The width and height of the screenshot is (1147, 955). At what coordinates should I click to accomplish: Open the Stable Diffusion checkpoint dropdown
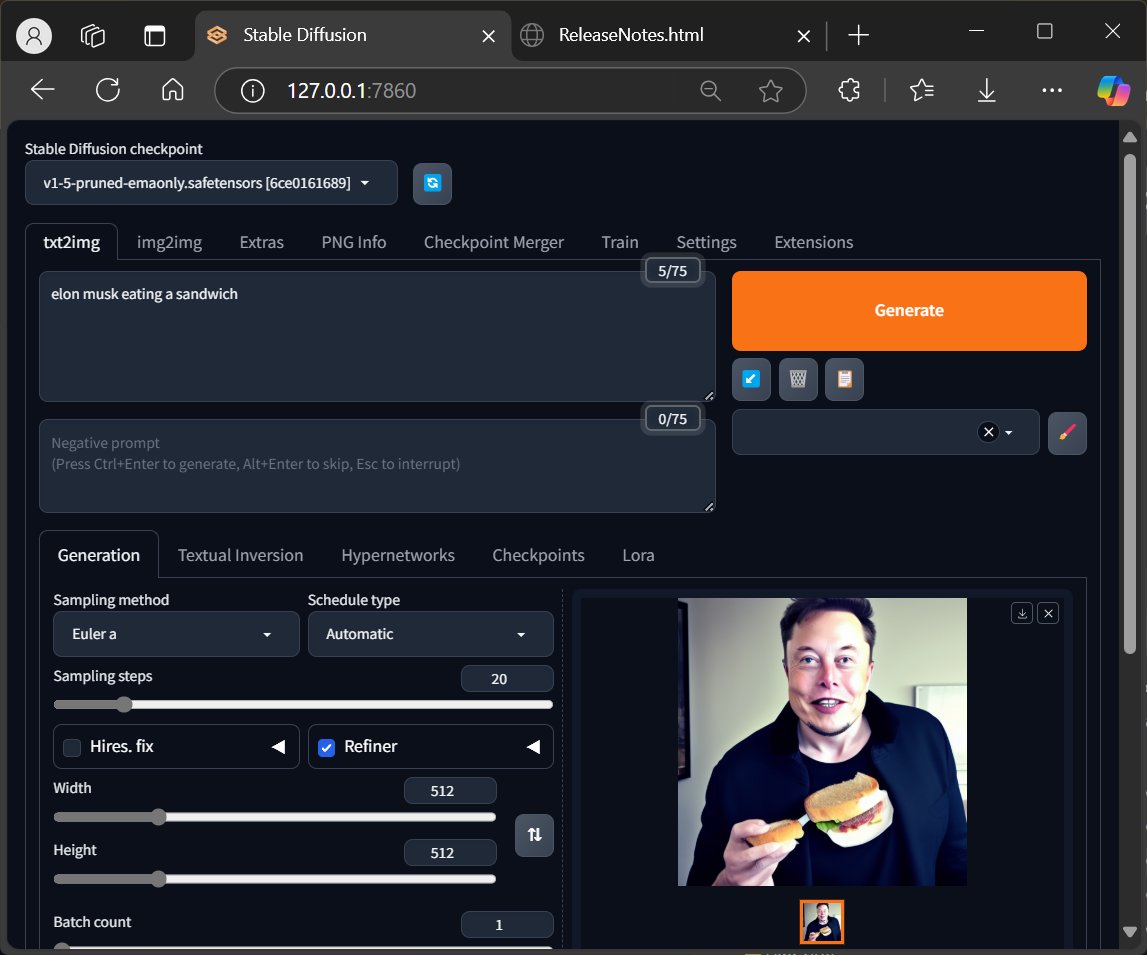pos(211,183)
